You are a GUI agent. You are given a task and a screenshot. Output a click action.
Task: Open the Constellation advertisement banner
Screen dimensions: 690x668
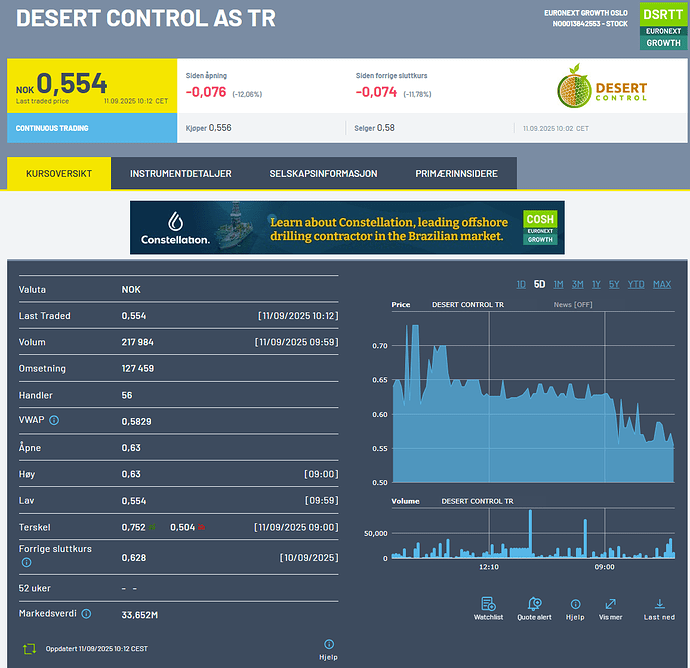point(347,228)
